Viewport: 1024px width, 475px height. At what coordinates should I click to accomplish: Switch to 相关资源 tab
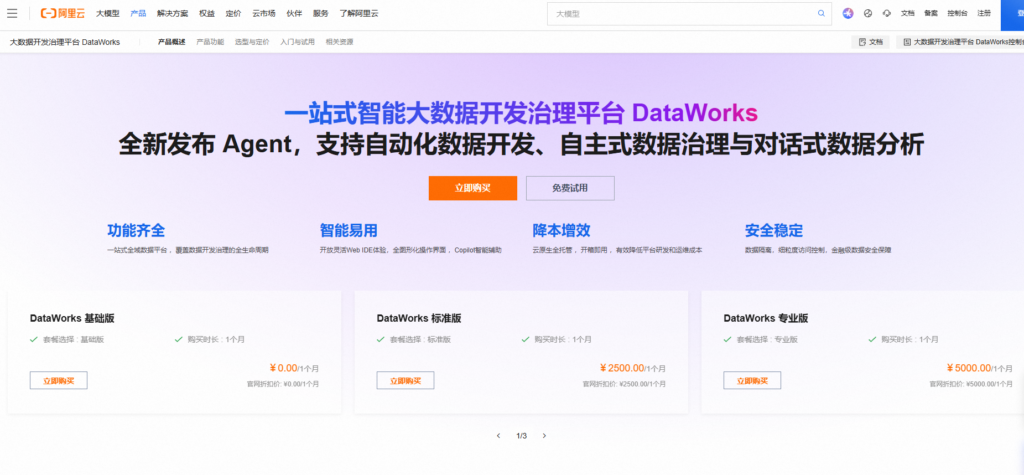[x=340, y=42]
